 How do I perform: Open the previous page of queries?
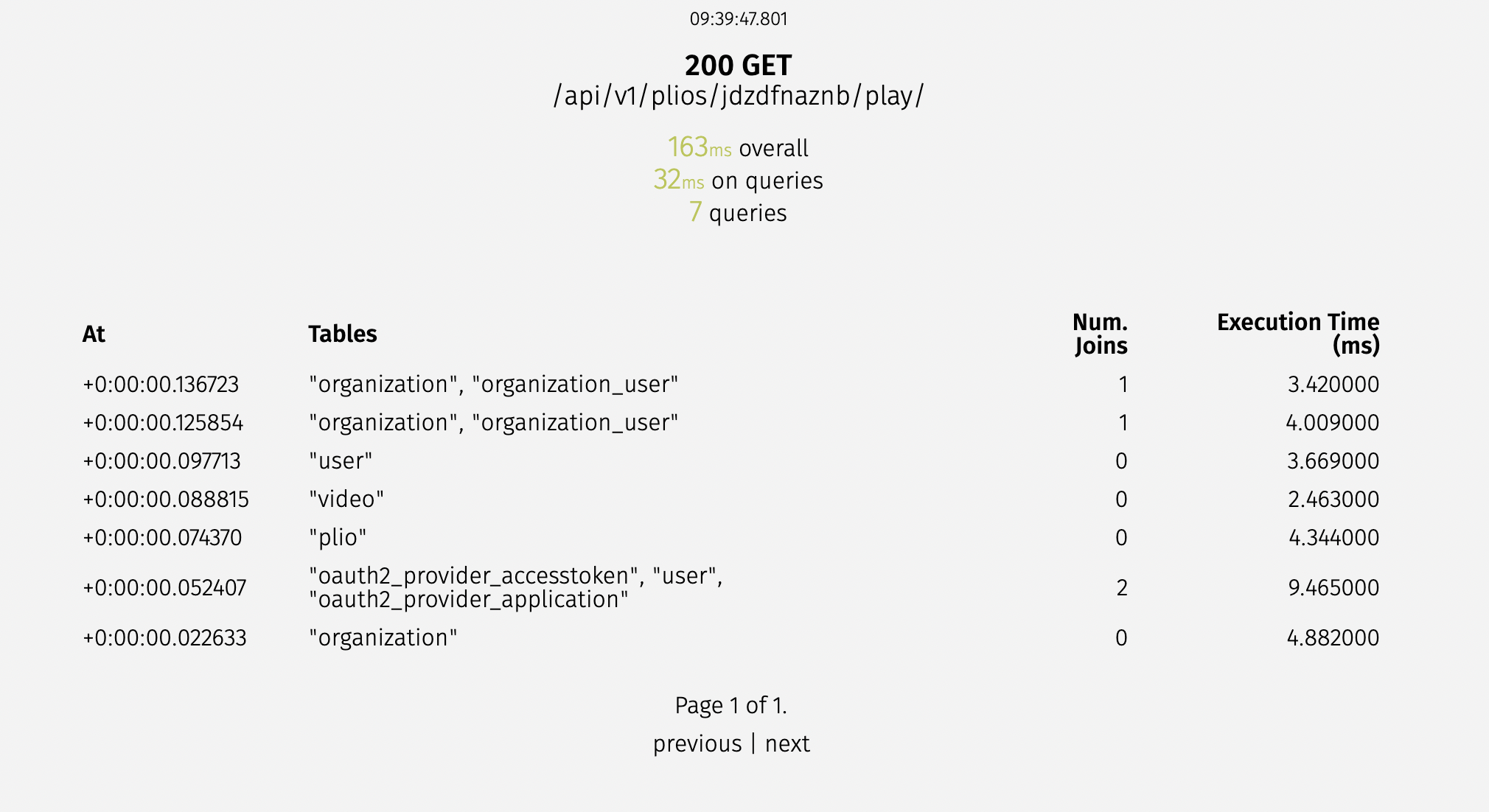click(697, 743)
